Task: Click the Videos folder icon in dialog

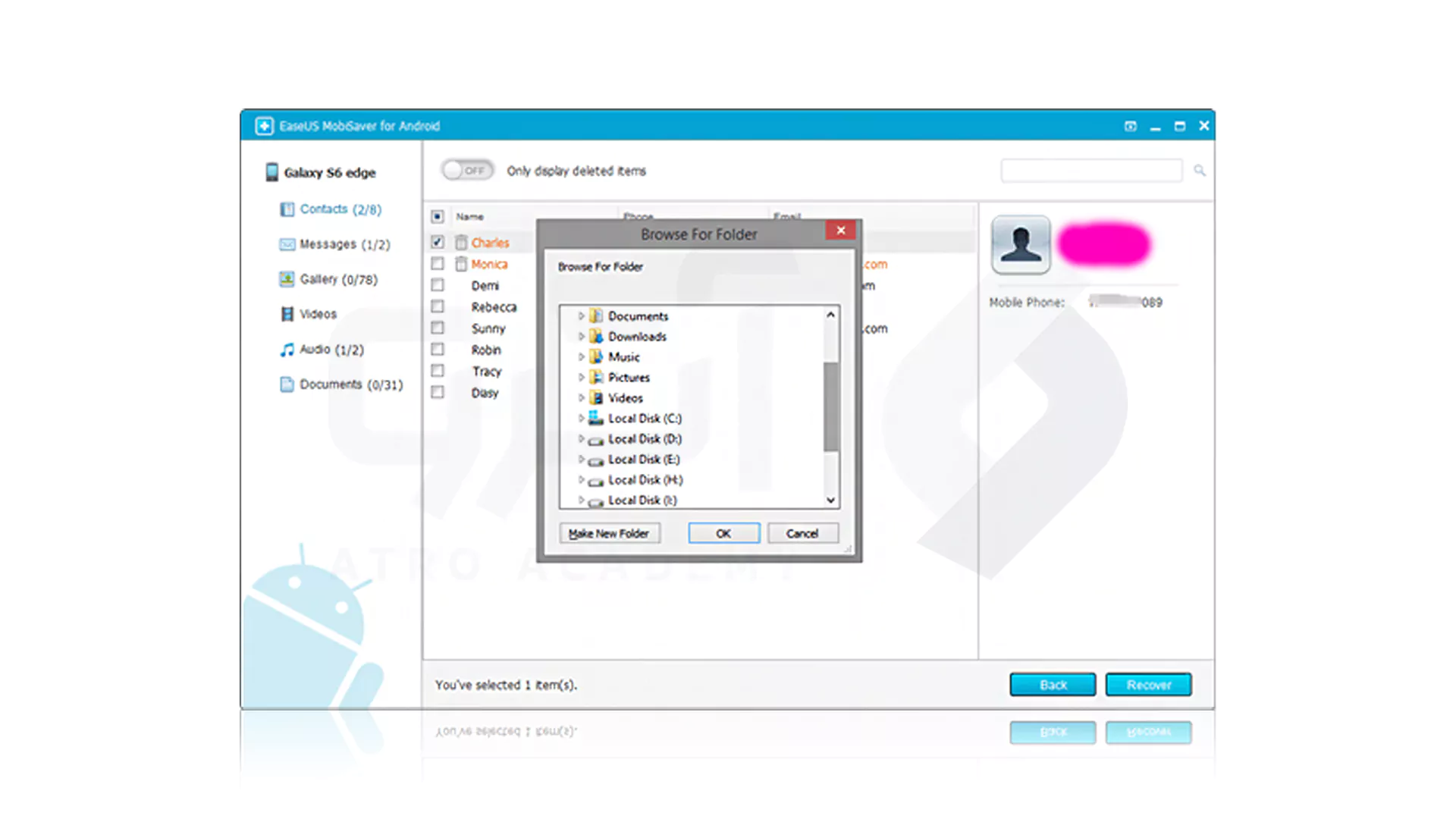Action: [x=596, y=398]
